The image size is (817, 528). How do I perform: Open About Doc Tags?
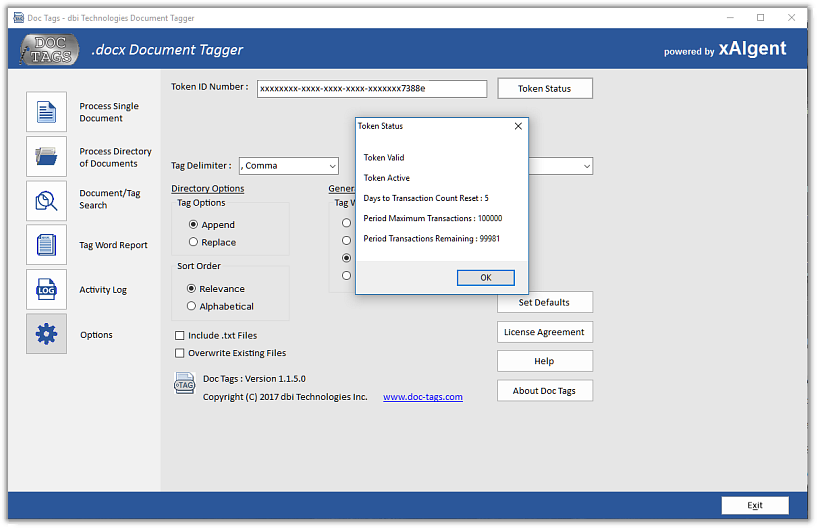pos(544,391)
